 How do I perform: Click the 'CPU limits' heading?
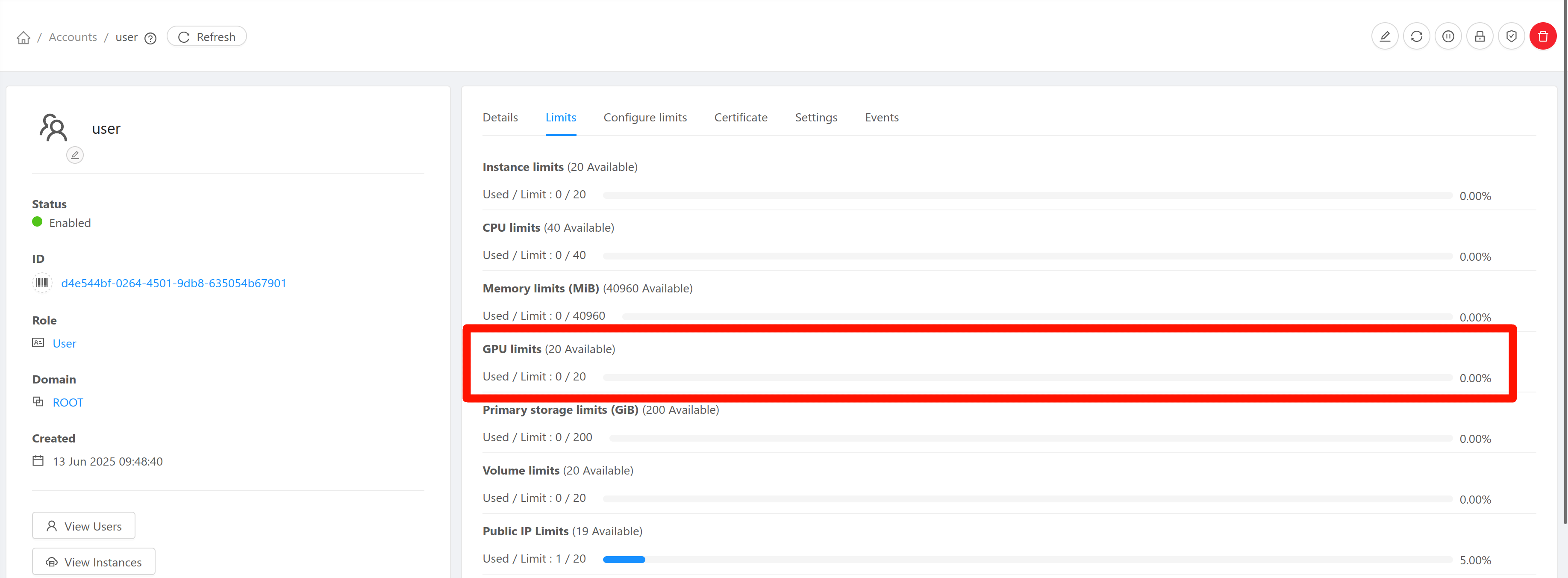coord(511,228)
